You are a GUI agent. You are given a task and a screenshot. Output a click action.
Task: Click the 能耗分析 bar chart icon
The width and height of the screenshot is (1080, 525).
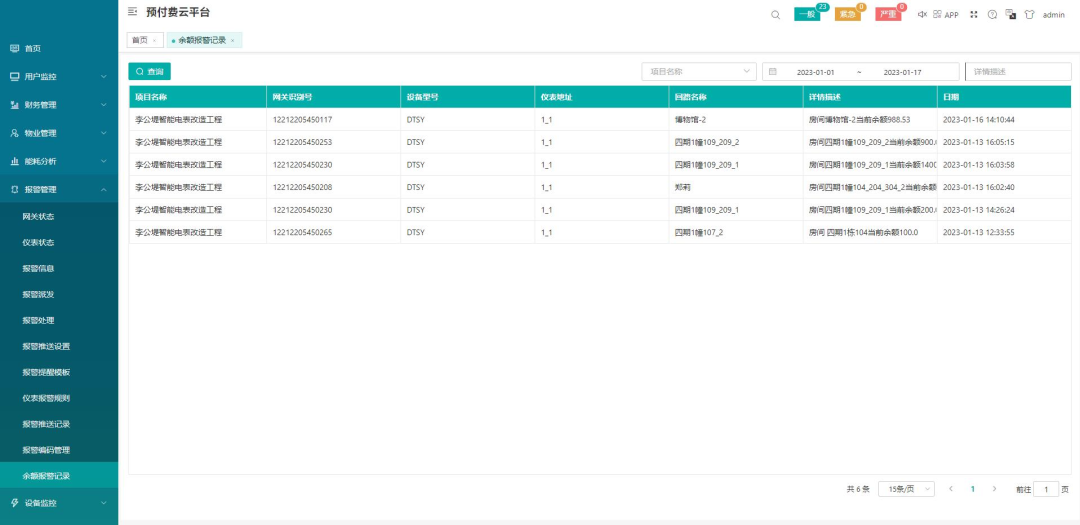click(x=14, y=161)
